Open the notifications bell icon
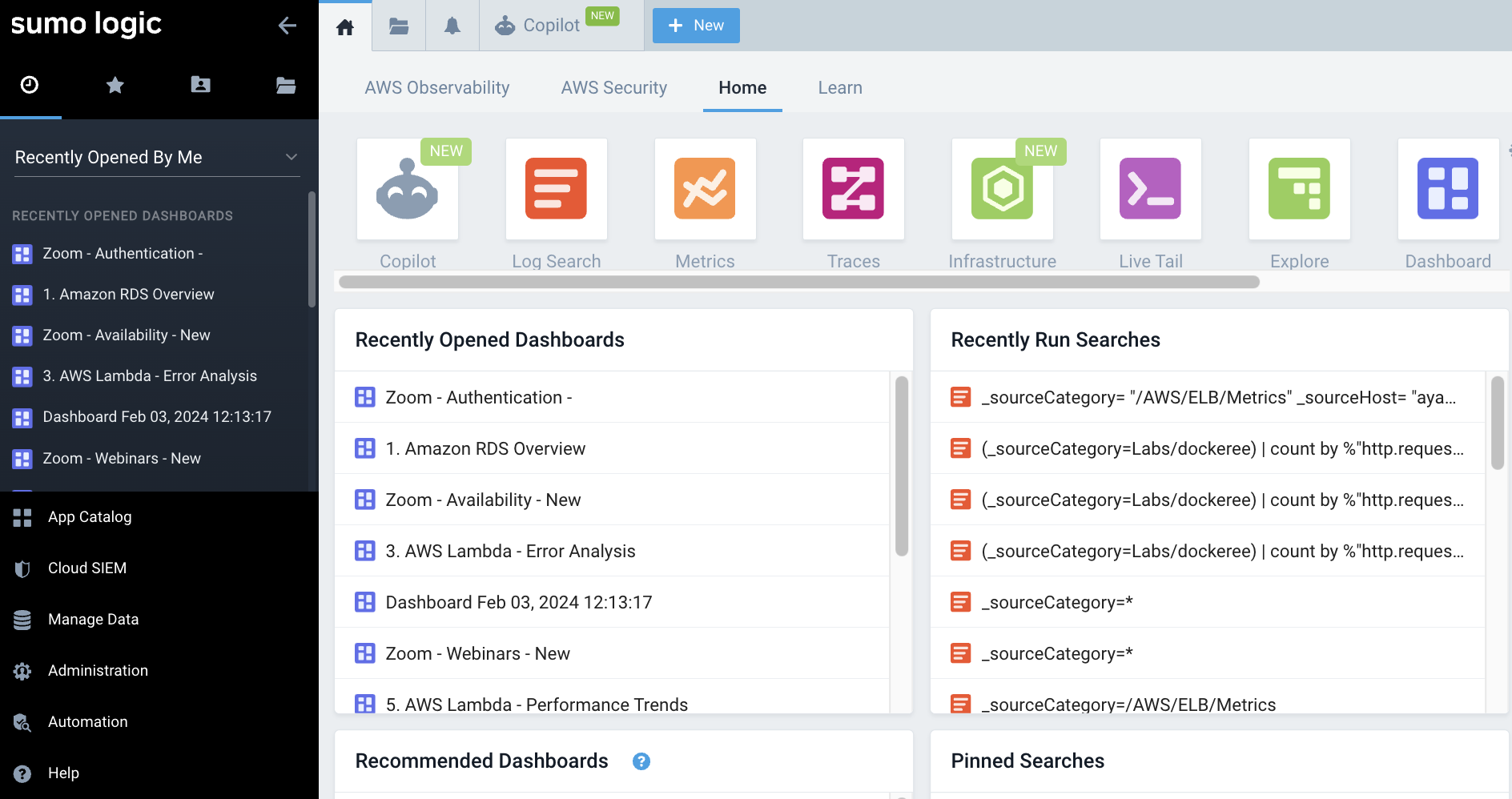This screenshot has height=799, width=1512. pos(452,25)
